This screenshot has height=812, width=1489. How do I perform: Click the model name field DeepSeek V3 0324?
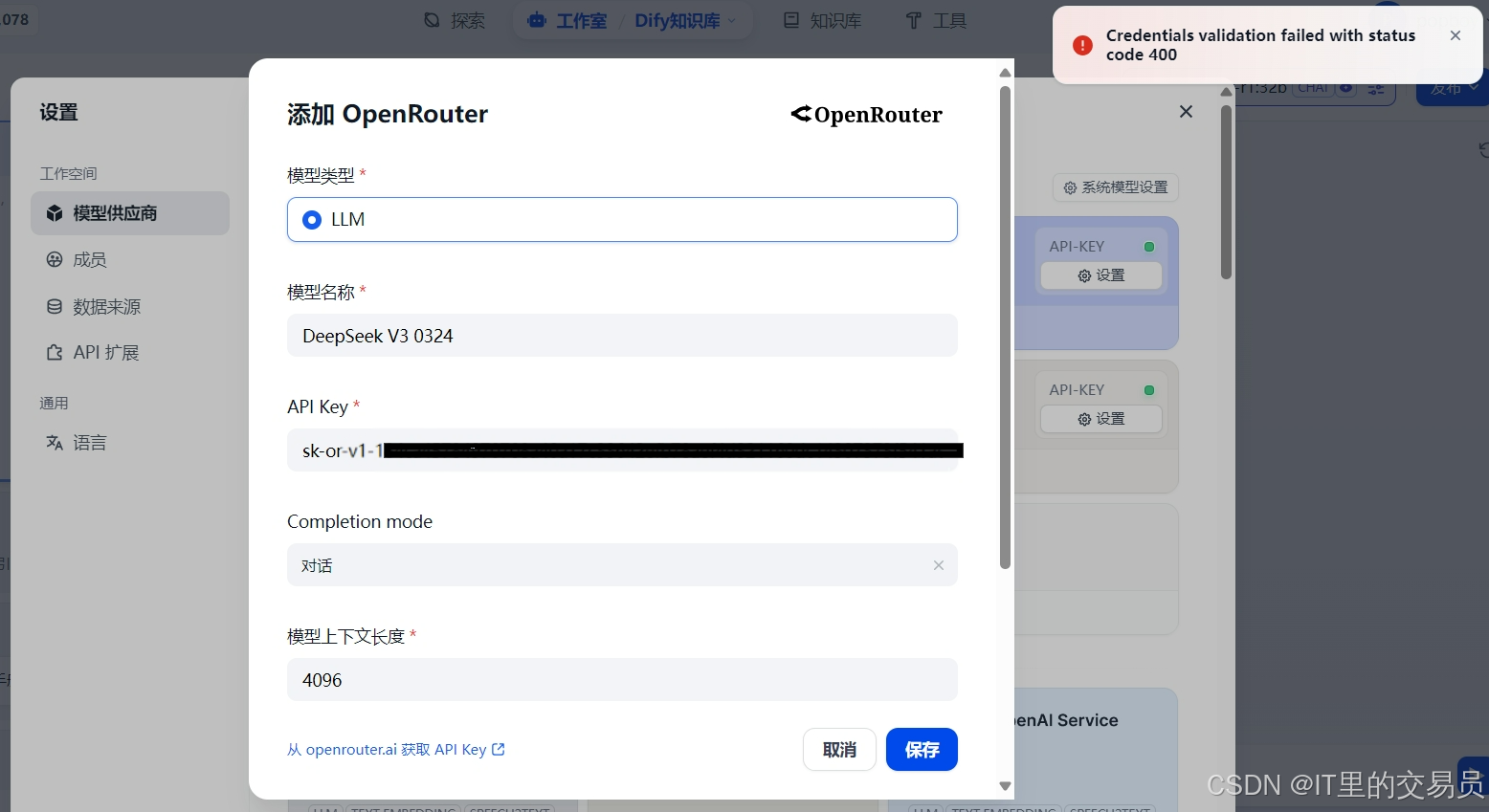(622, 336)
